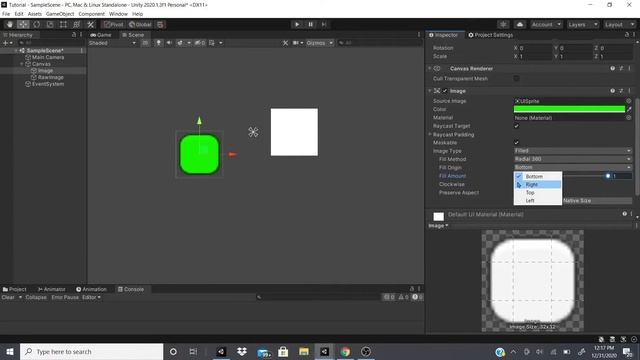Switch to the Project Settings tab
Screen dimensions: 640x360
point(491,35)
